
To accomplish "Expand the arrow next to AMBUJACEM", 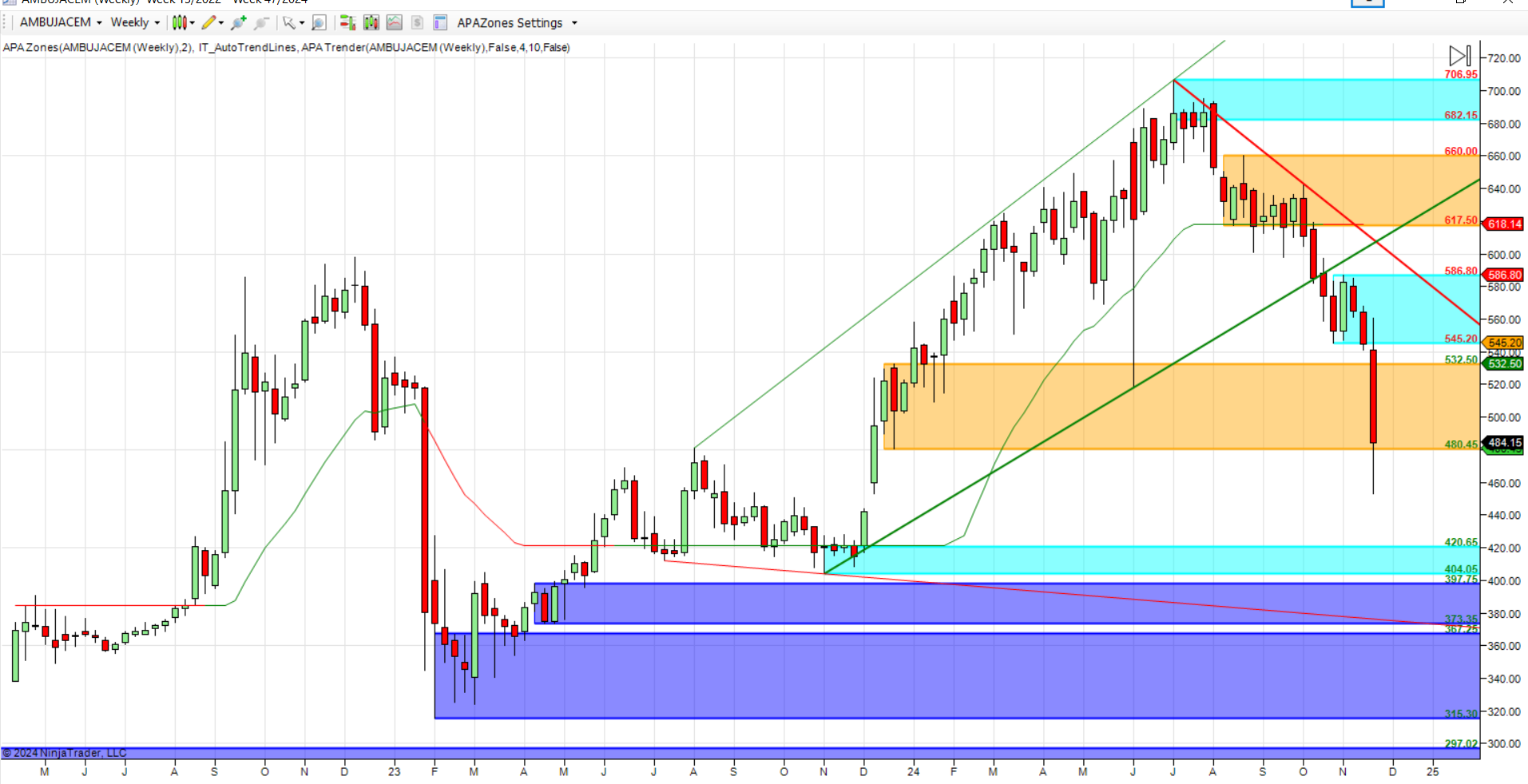I will [x=99, y=23].
